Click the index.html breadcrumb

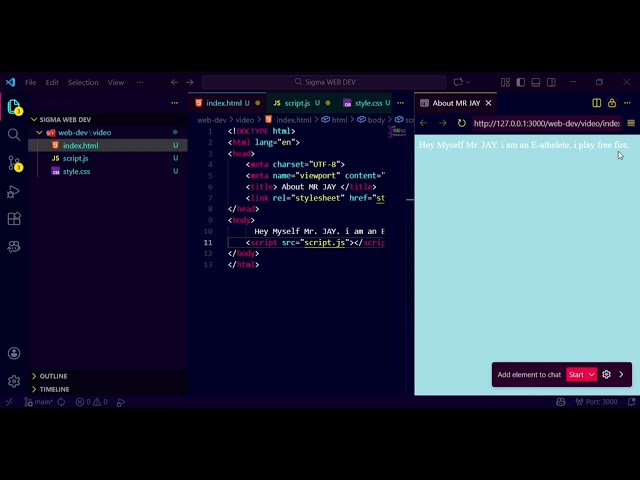coord(289,120)
